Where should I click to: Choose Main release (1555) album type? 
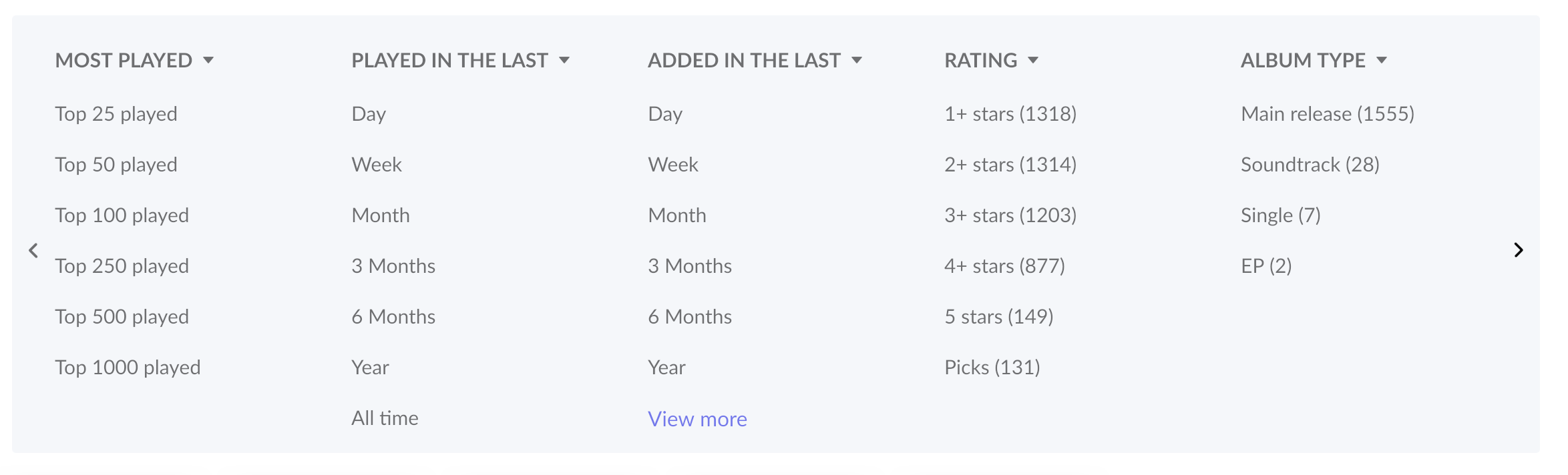(1328, 114)
